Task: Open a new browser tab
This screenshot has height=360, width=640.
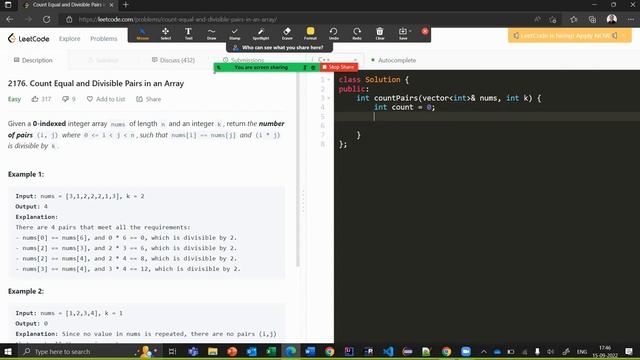Action: click(x=125, y=5)
